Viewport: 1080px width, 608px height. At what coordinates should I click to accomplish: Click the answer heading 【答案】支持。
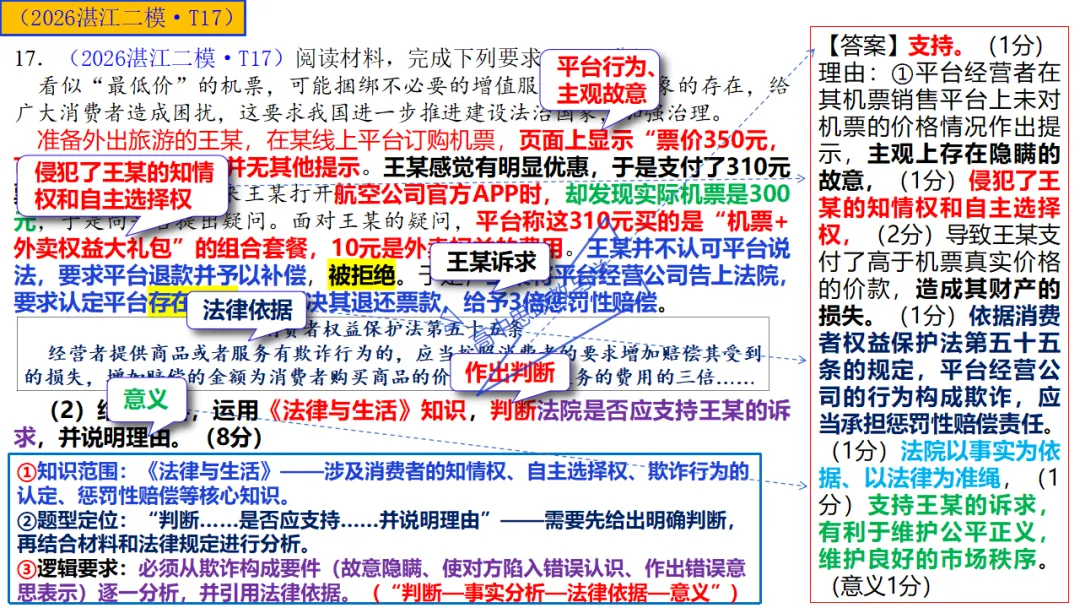point(895,46)
